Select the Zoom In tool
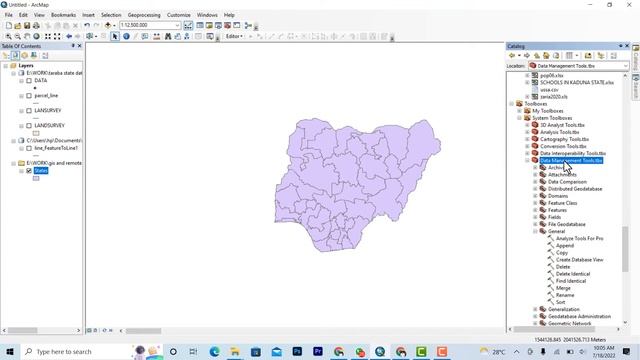The height and width of the screenshot is (360, 640). pos(8,36)
